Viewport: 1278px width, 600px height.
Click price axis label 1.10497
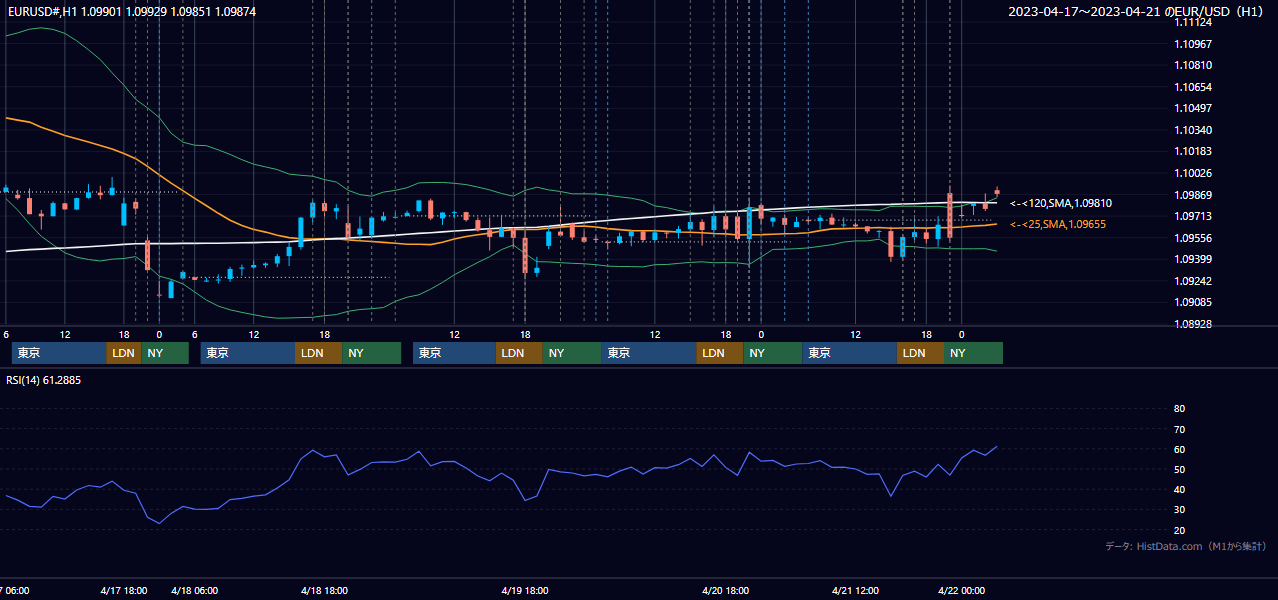pos(1192,108)
